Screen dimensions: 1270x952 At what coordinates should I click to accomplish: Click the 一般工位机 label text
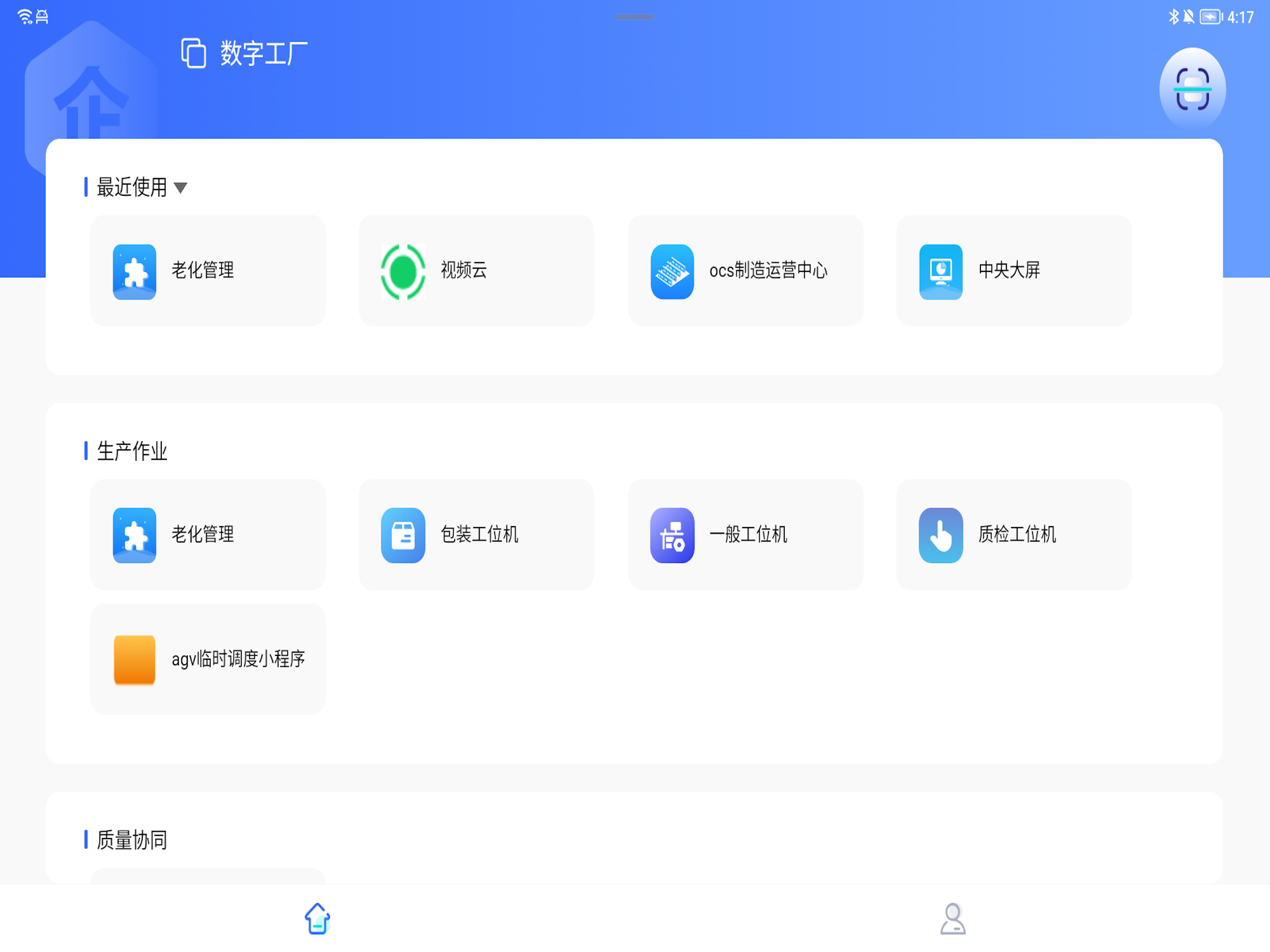coord(748,534)
